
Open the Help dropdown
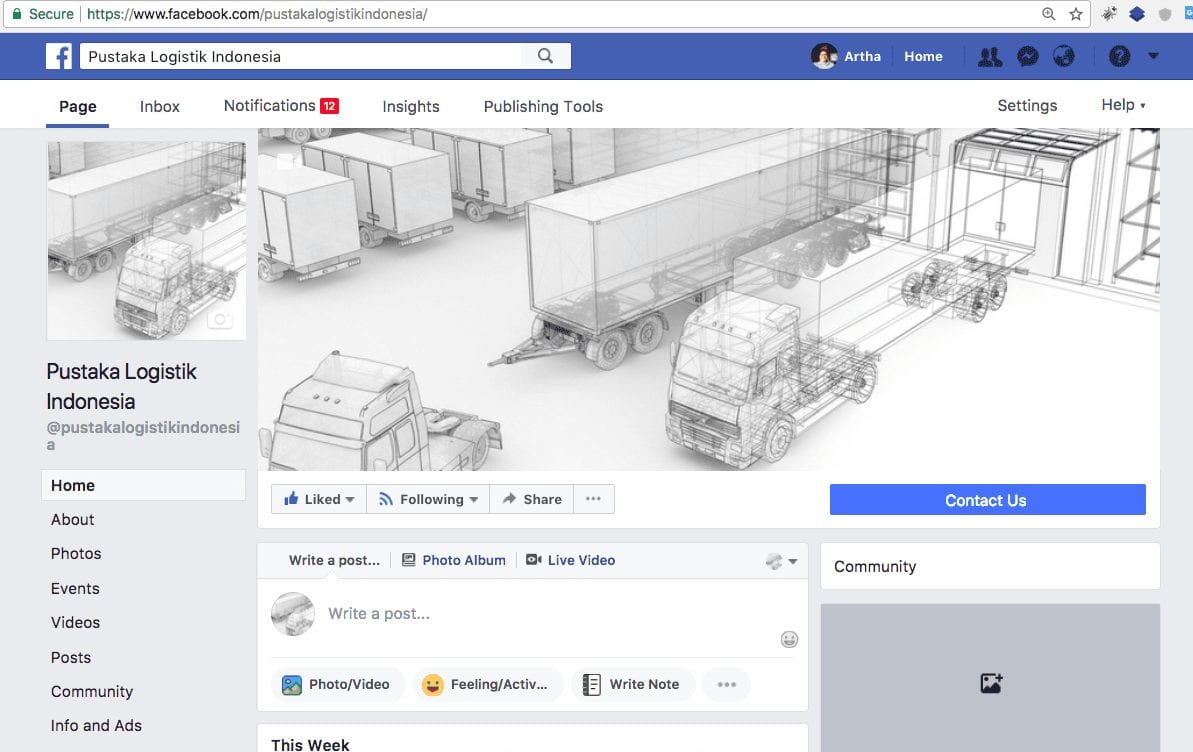[1123, 105]
